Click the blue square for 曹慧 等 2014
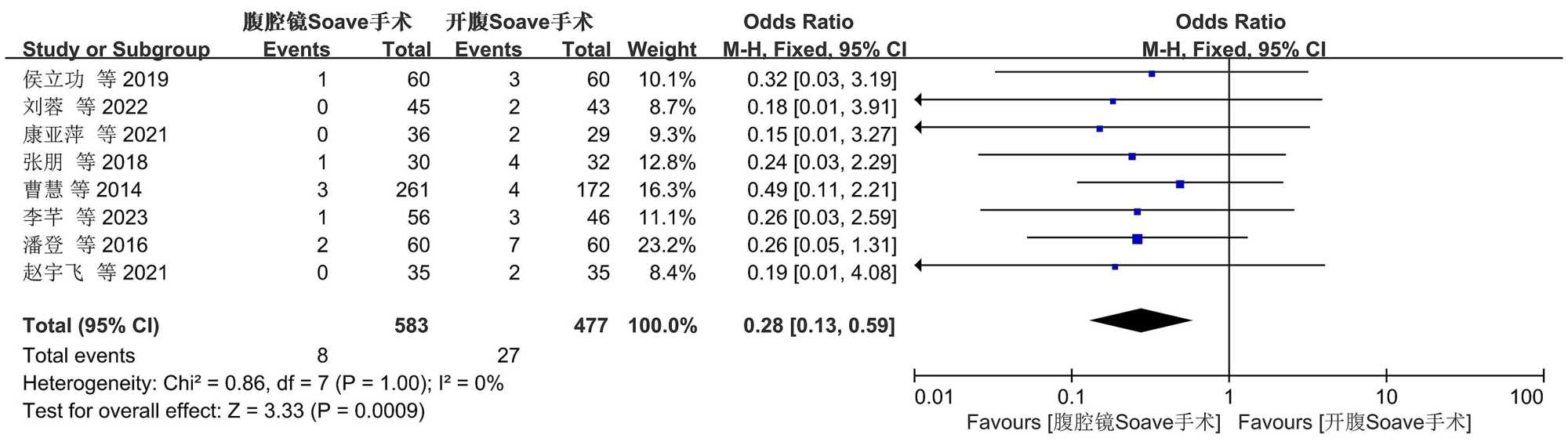The image size is (1568, 445). pos(1180,184)
